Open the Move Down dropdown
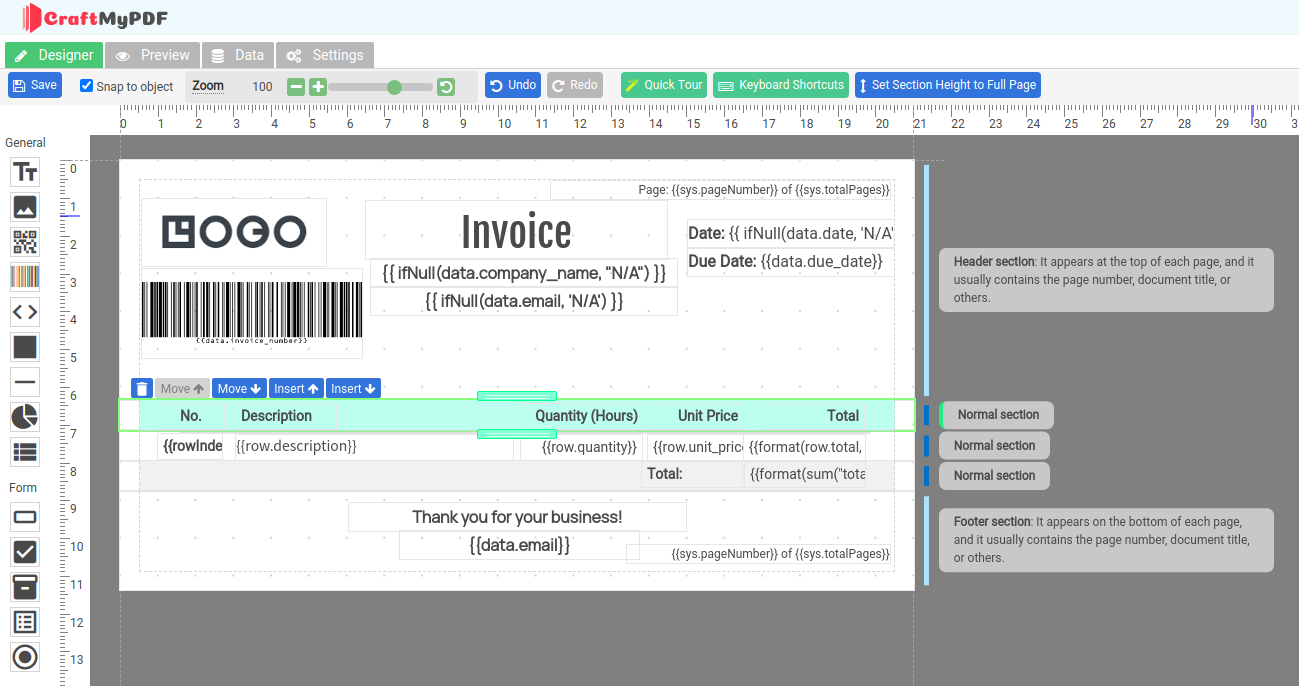Viewport: 1299px width, 686px height. point(239,388)
